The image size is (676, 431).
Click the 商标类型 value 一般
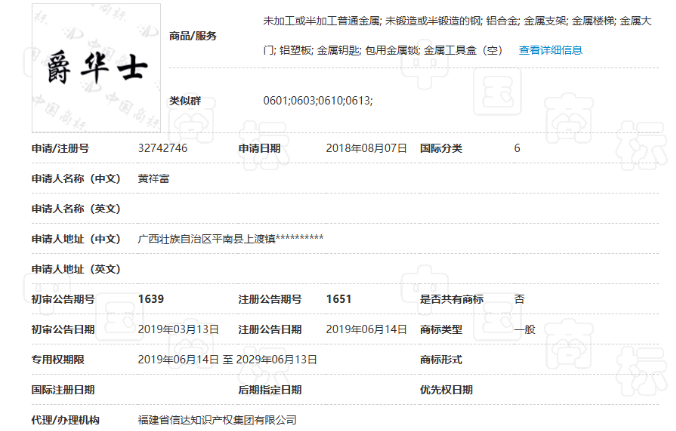pyautogui.click(x=525, y=329)
